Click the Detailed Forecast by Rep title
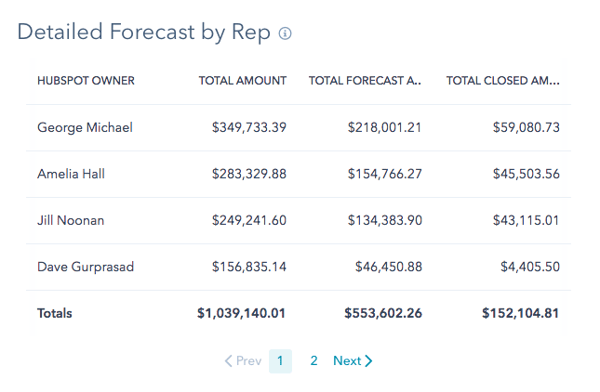The height and width of the screenshot is (392, 600). (144, 32)
